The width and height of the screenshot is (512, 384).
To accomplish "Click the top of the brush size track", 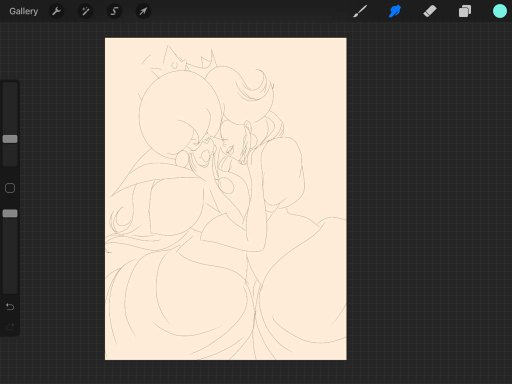I will (x=10, y=87).
